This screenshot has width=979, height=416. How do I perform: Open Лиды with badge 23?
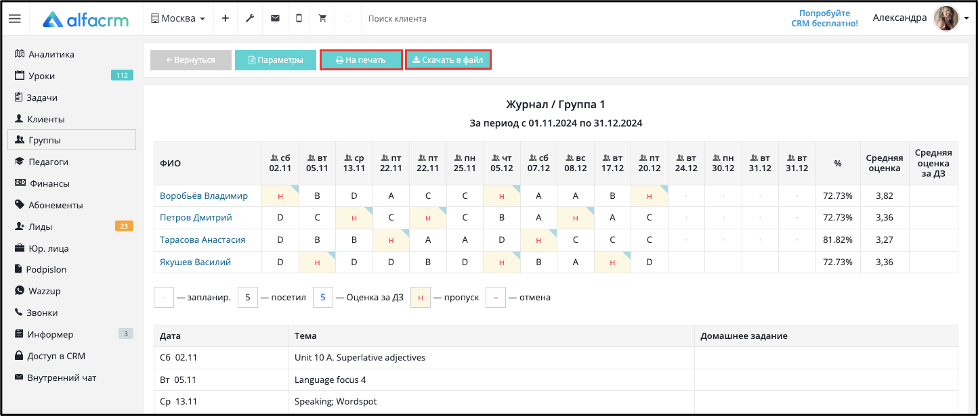[x=72, y=226]
